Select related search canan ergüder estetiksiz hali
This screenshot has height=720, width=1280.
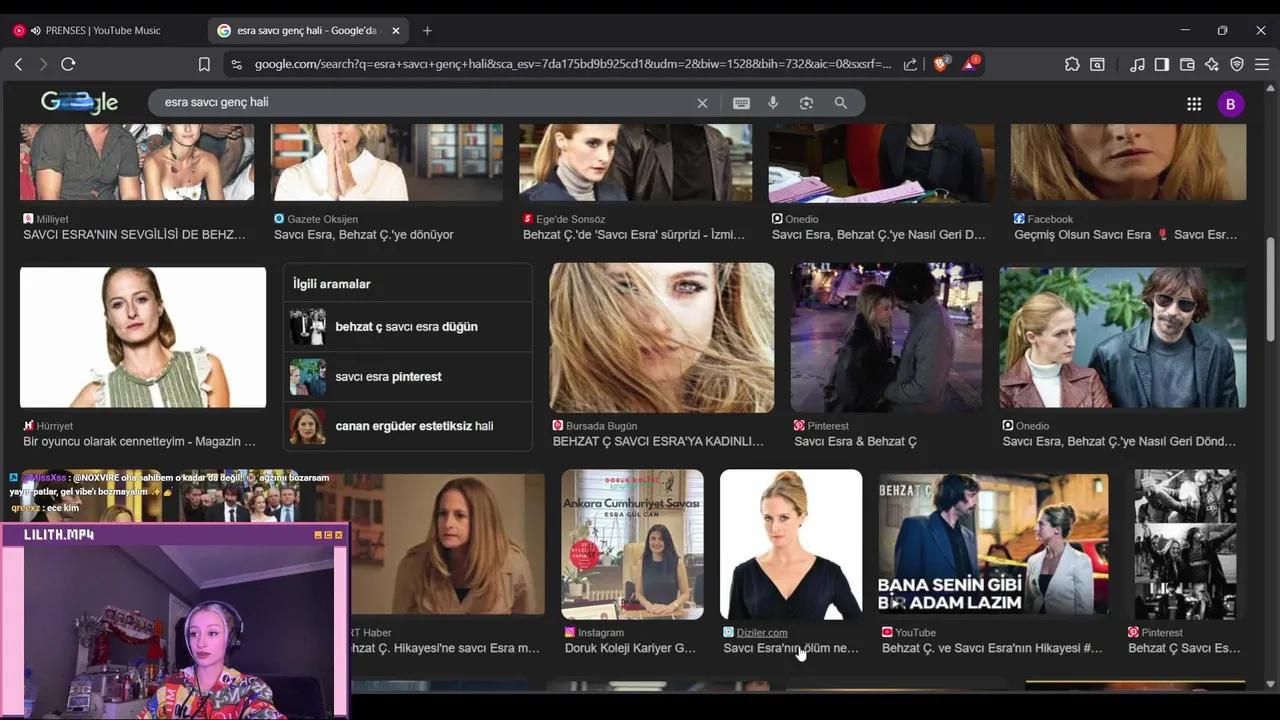407,426
